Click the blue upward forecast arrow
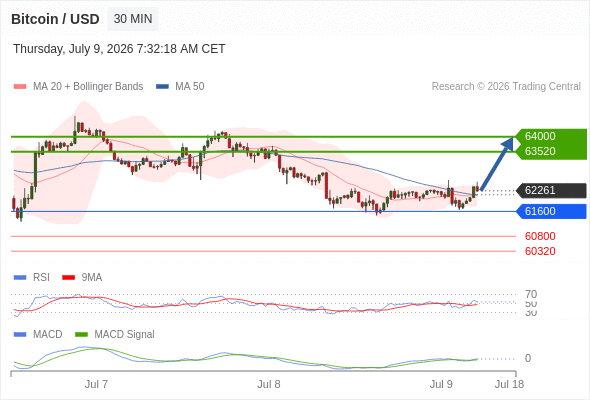Image resolution: width=590 pixels, height=400 pixels. coord(497,164)
